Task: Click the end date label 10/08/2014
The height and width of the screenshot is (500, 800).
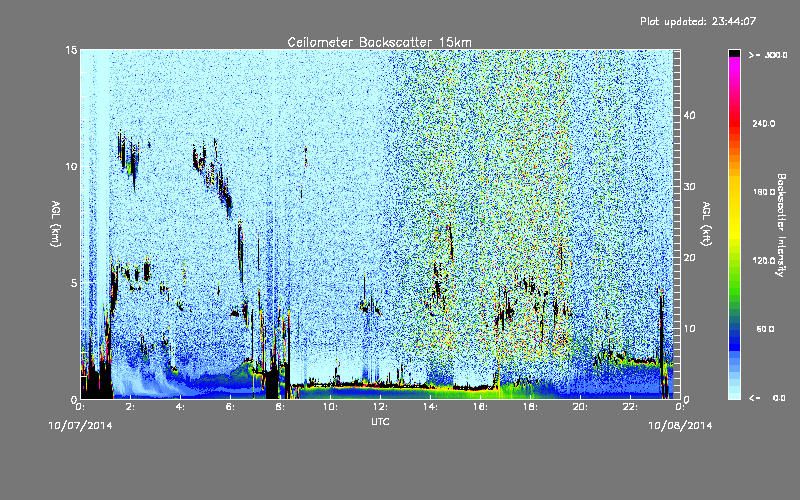Action: point(680,426)
